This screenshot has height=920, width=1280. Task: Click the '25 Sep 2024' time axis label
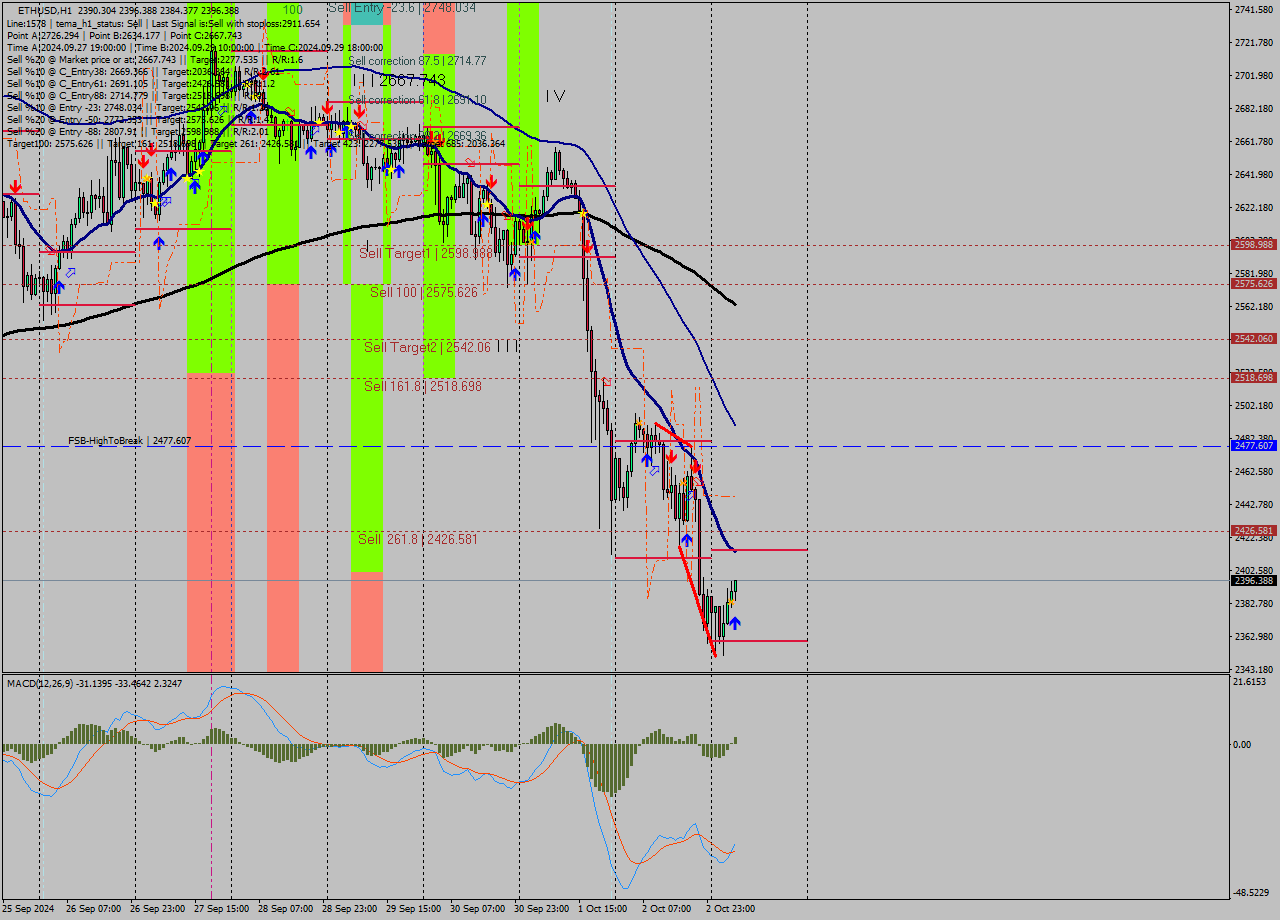tap(28, 909)
